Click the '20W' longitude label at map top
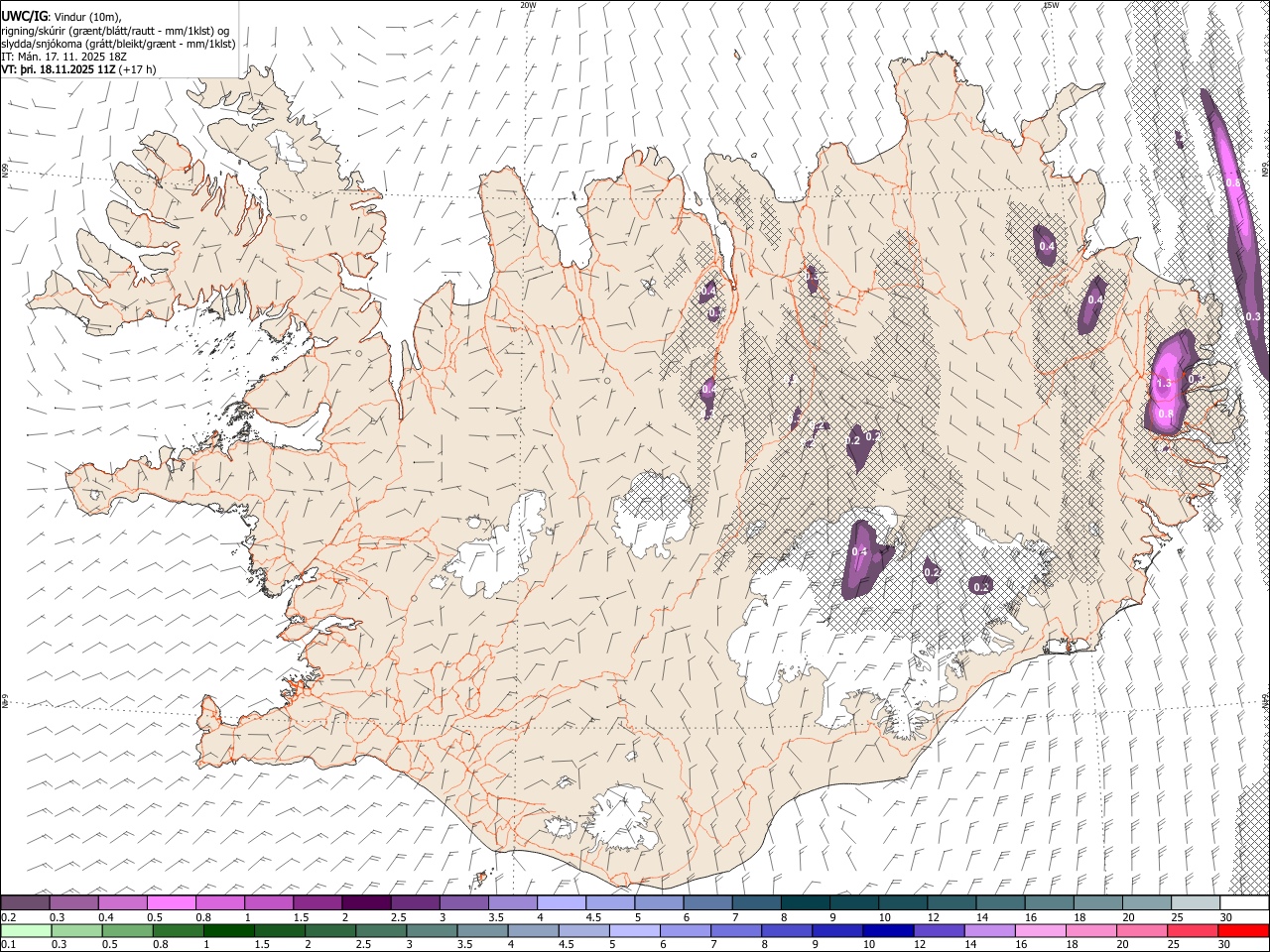 (528, 5)
